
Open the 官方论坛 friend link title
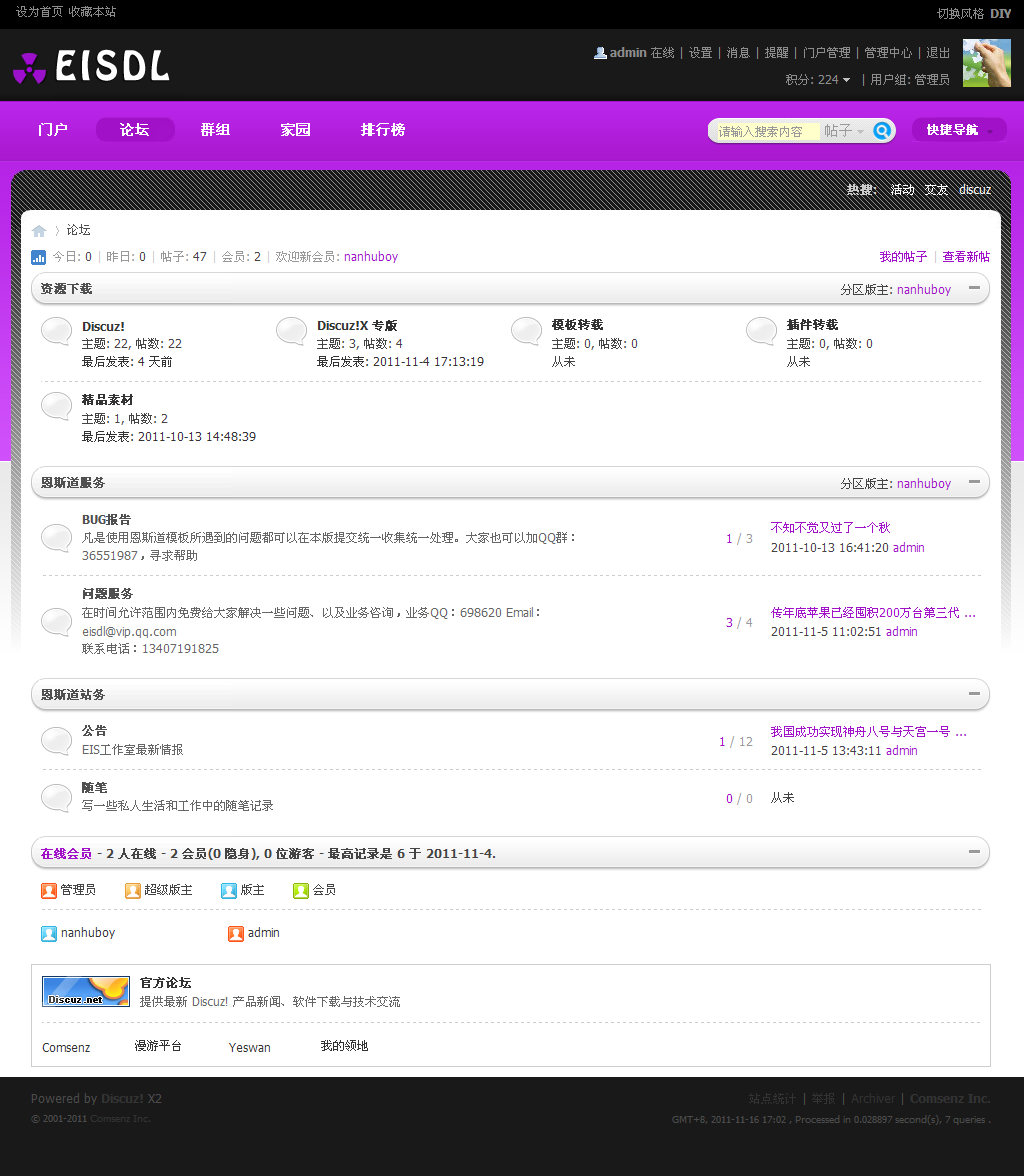click(x=166, y=982)
